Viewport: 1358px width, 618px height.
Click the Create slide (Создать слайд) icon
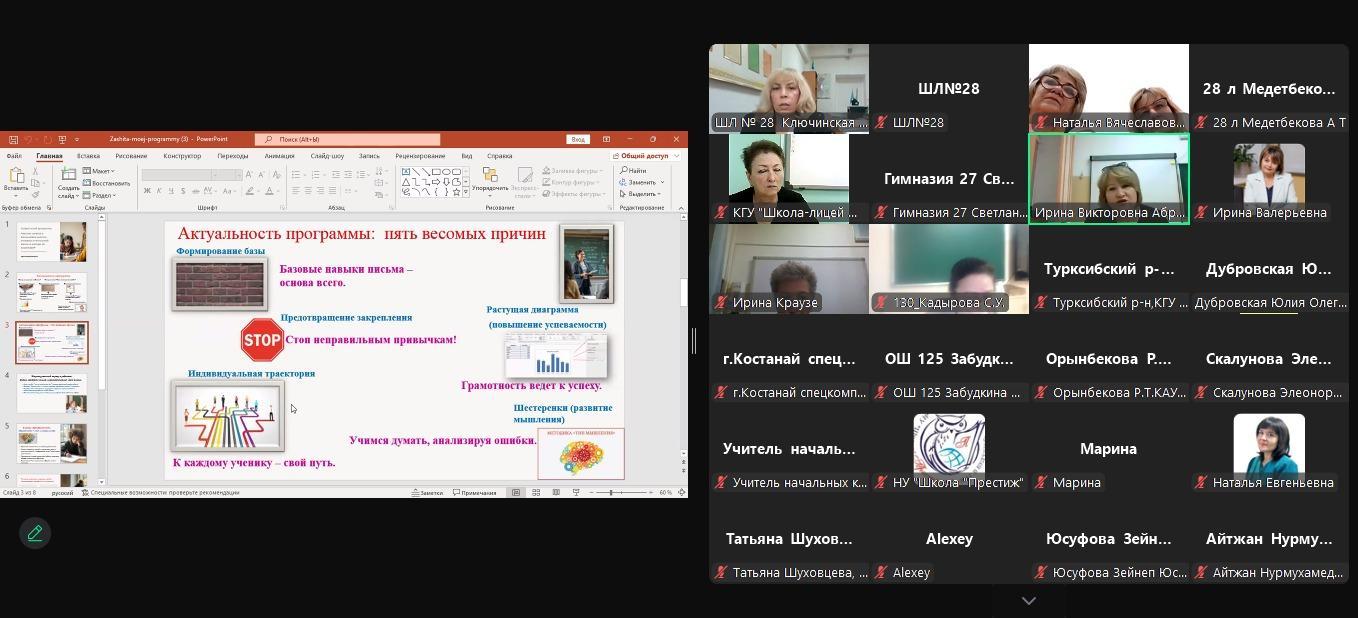coord(68,178)
